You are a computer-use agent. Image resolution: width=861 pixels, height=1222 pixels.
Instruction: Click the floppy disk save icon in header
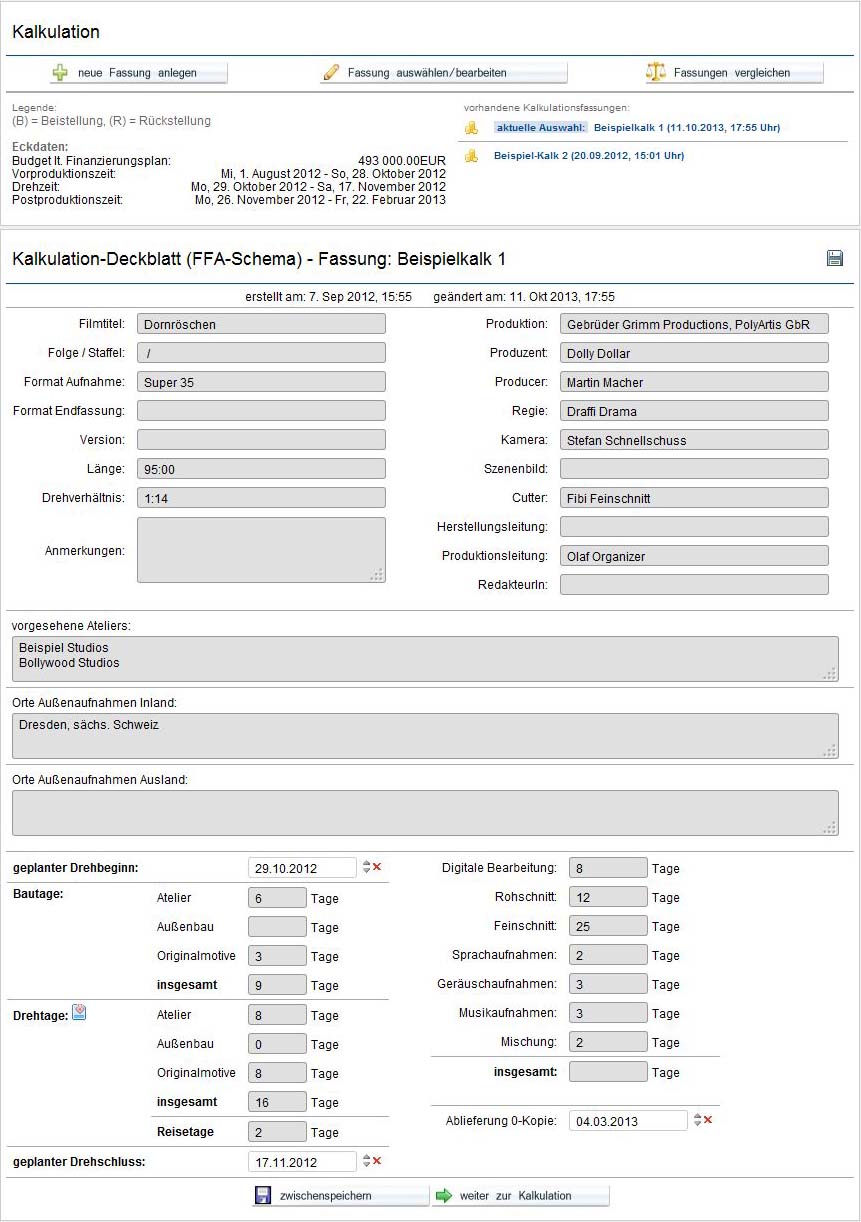[835, 258]
